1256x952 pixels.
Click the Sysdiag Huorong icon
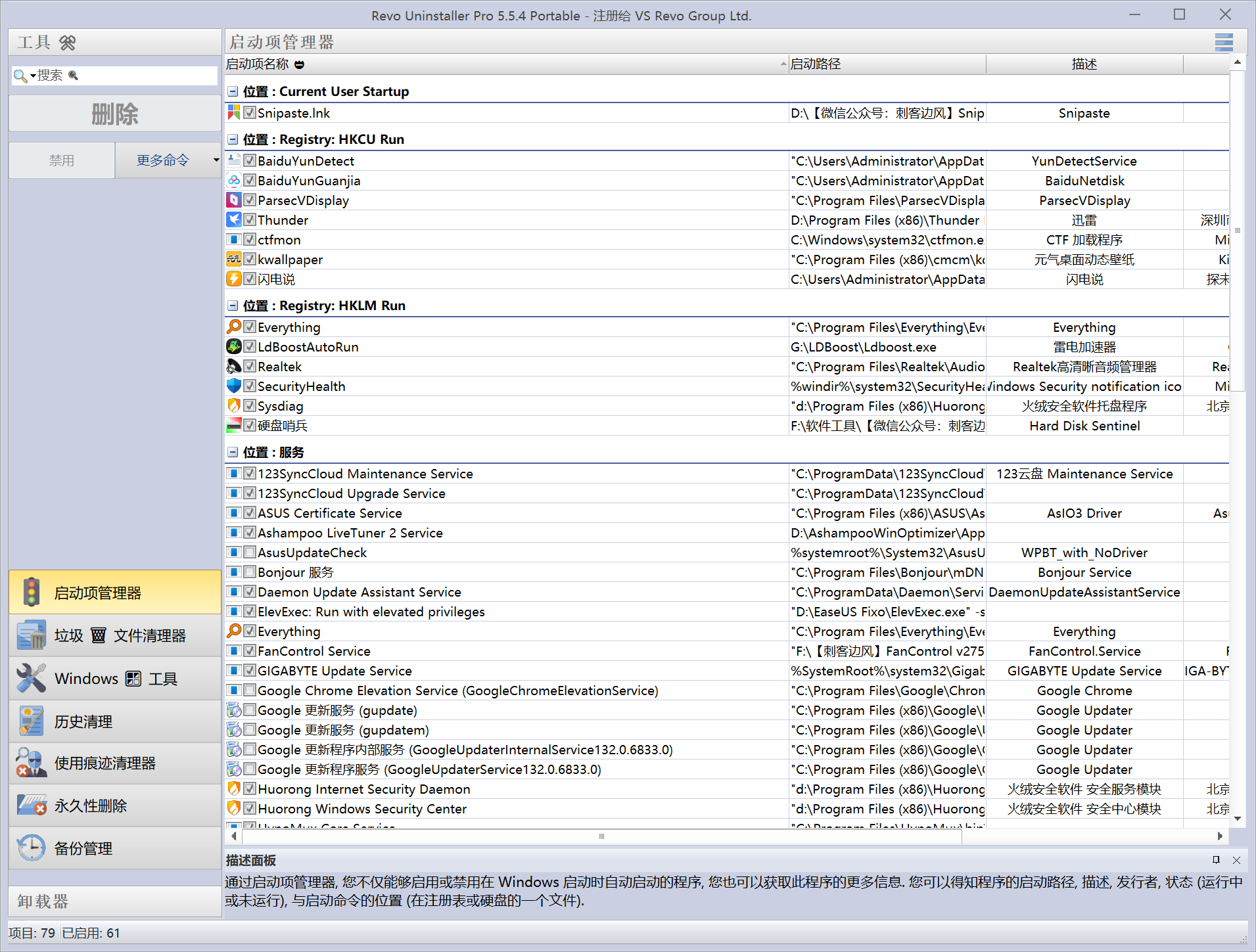234,405
